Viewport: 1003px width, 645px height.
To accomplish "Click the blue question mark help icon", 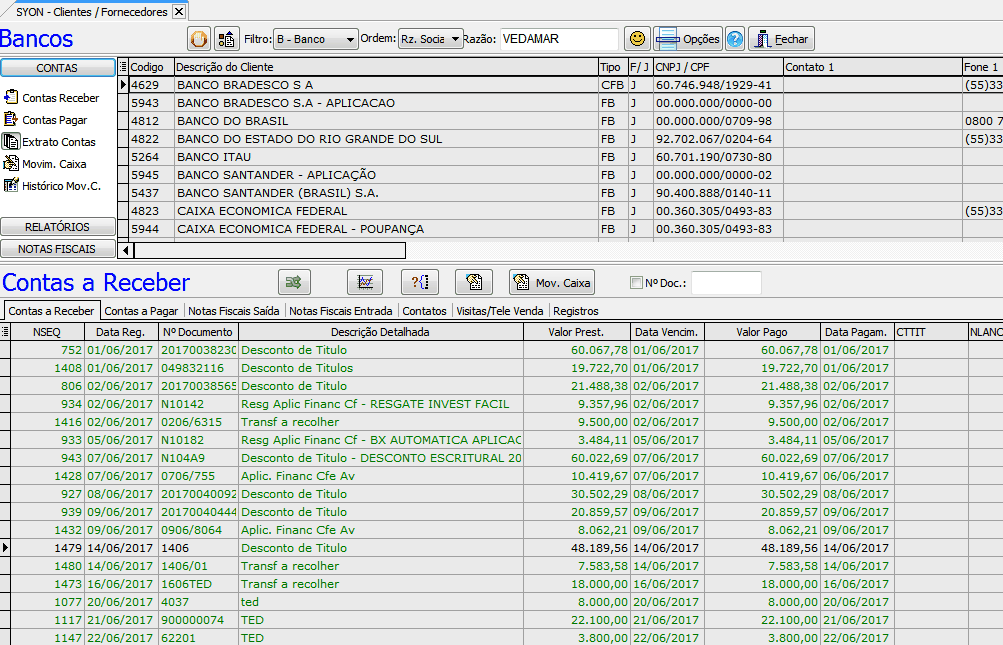I will [x=735, y=39].
